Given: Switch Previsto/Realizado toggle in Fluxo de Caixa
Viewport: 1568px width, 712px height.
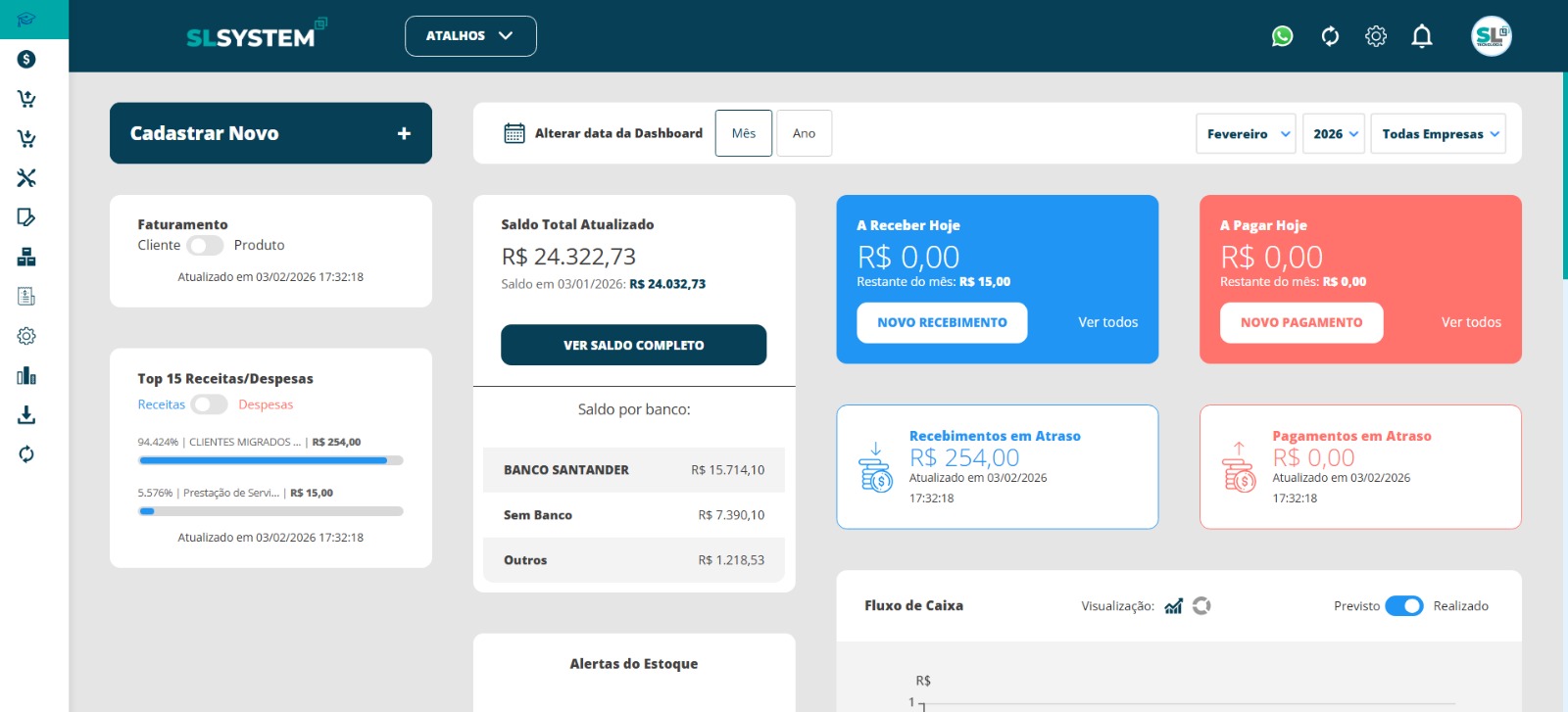Looking at the screenshot, I should coord(1404,606).
